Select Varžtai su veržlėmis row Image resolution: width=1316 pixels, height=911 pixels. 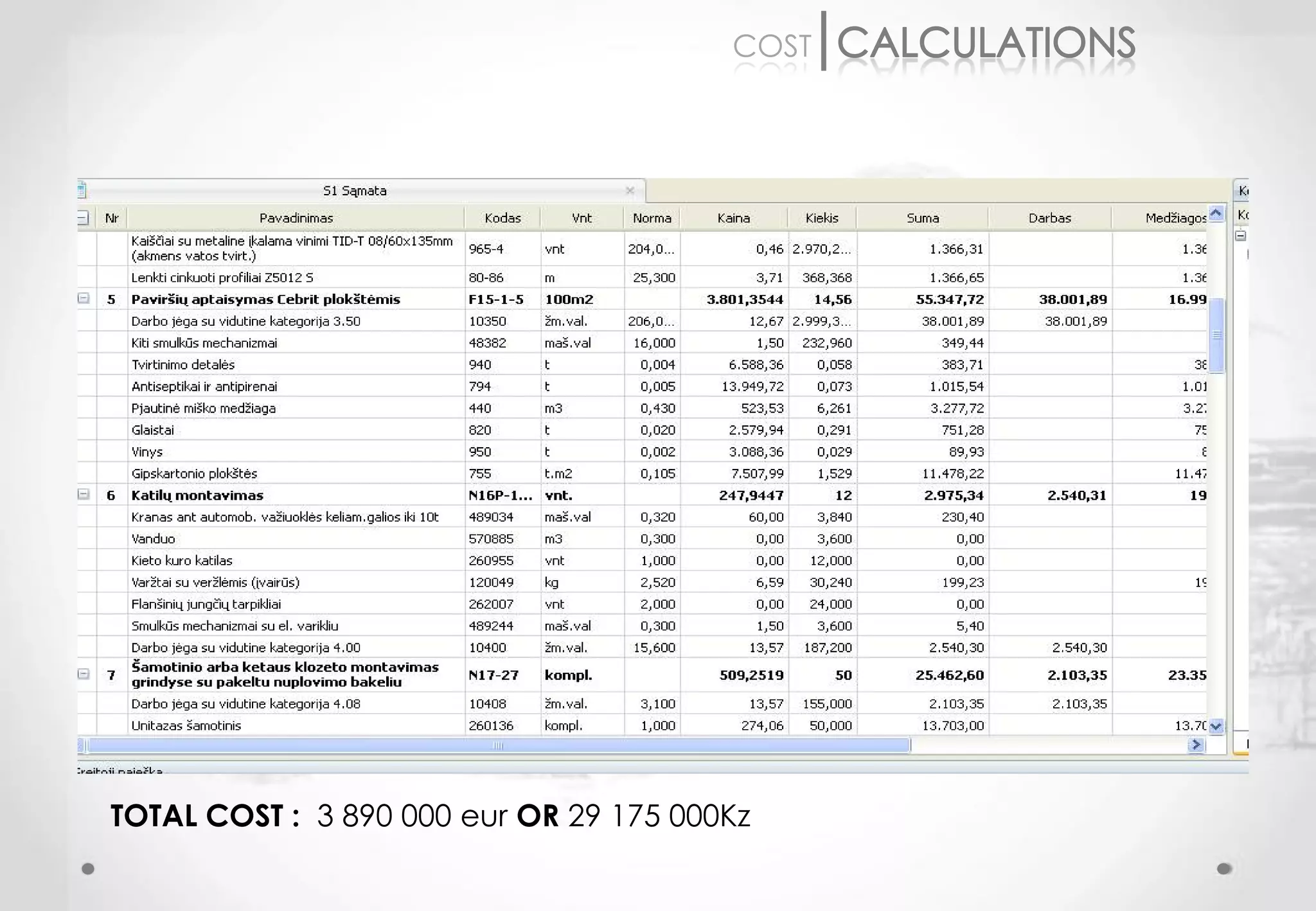(x=643, y=583)
